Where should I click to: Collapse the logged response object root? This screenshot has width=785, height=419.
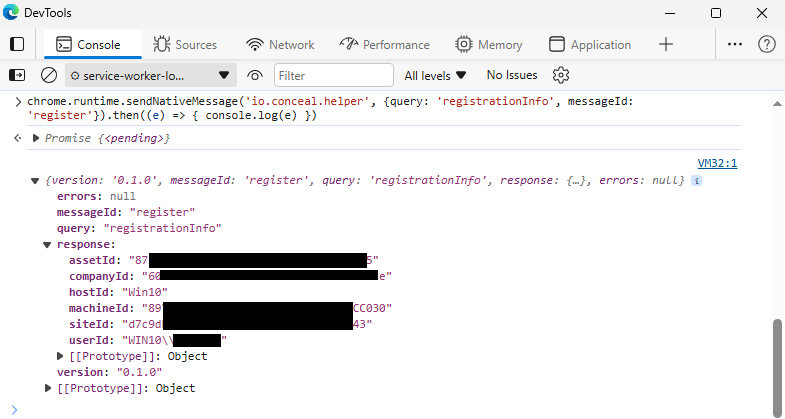tap(35, 181)
